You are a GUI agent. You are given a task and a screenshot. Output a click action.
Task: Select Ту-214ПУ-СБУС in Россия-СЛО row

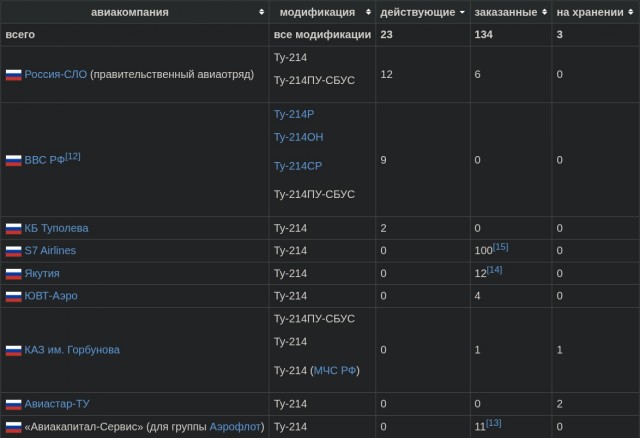314,80
